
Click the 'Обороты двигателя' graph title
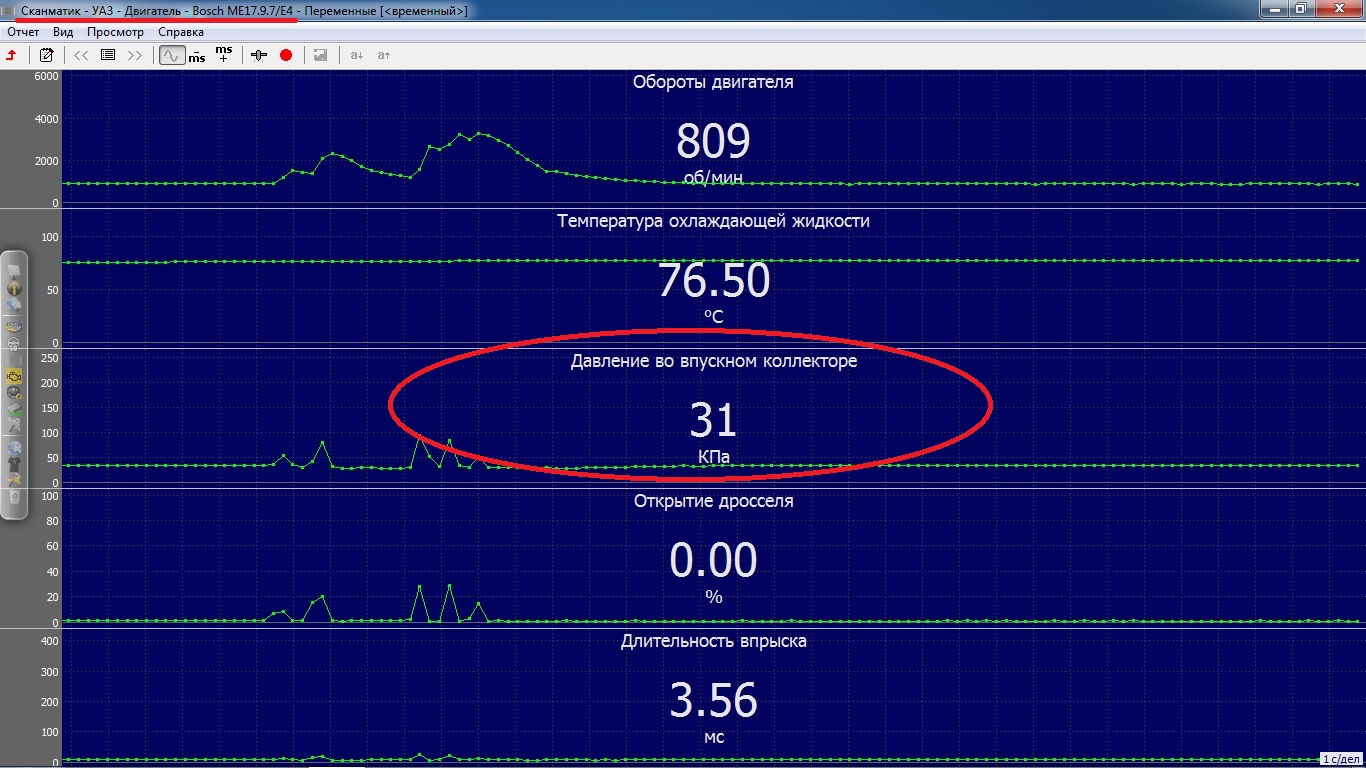(713, 82)
